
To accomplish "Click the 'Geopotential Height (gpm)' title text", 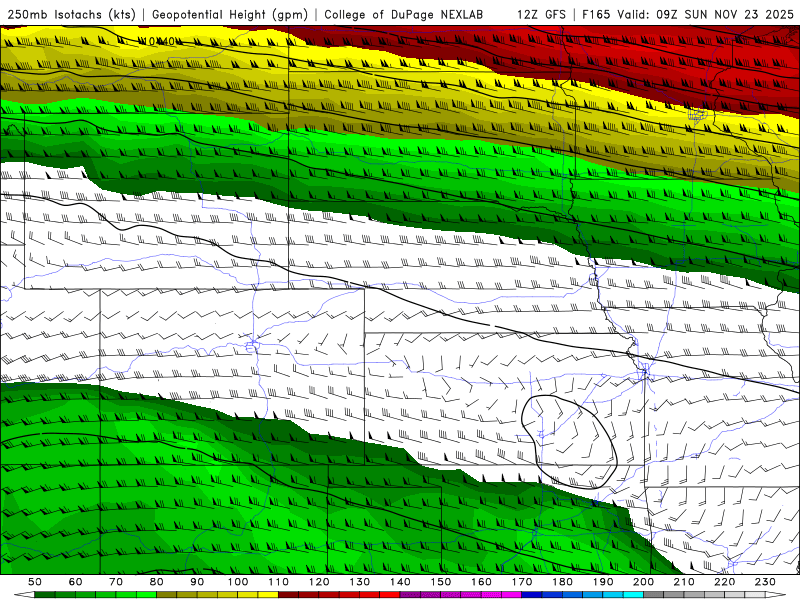I will 230,14.
